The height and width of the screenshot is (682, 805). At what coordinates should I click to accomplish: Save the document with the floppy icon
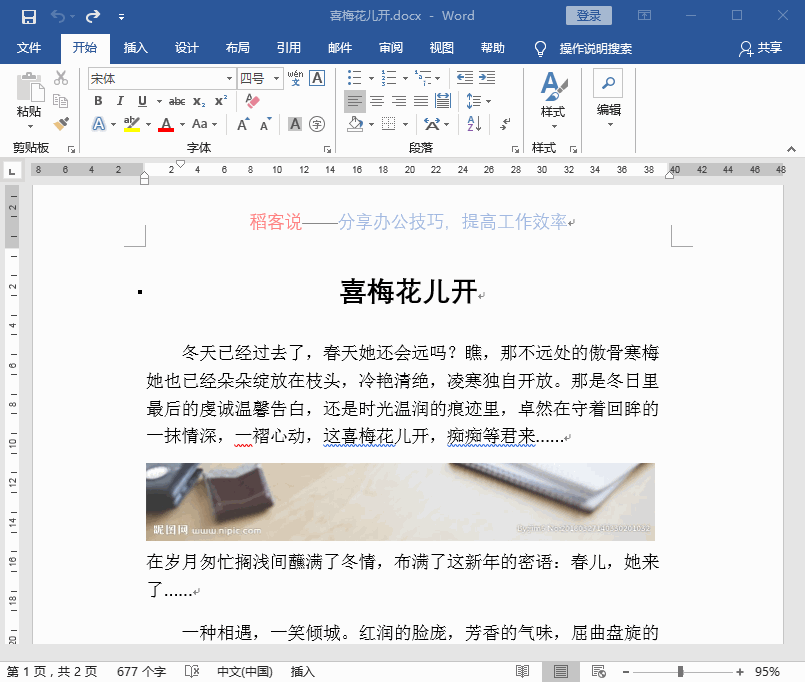point(29,16)
